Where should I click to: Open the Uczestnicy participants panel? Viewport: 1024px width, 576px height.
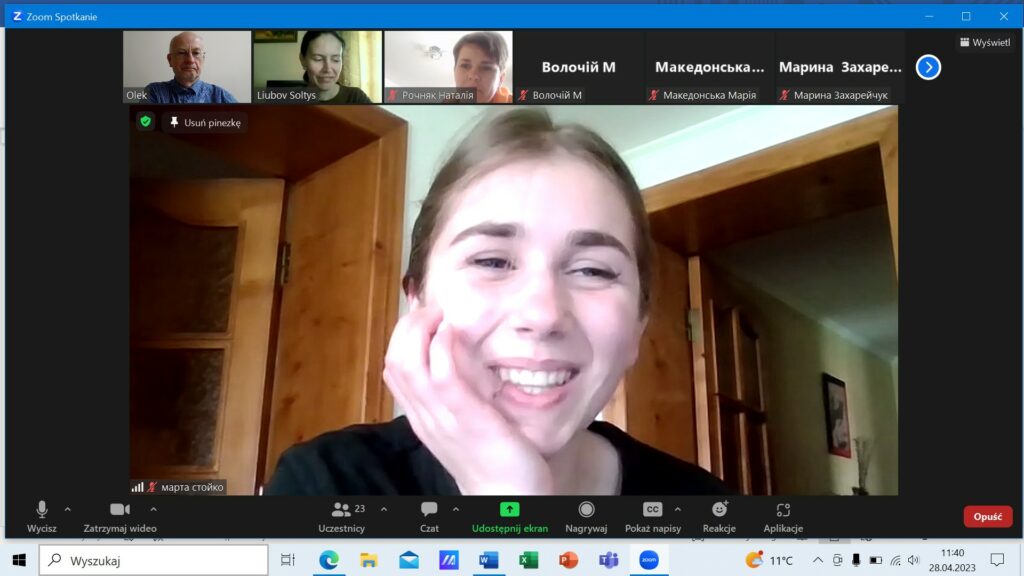tap(342, 517)
